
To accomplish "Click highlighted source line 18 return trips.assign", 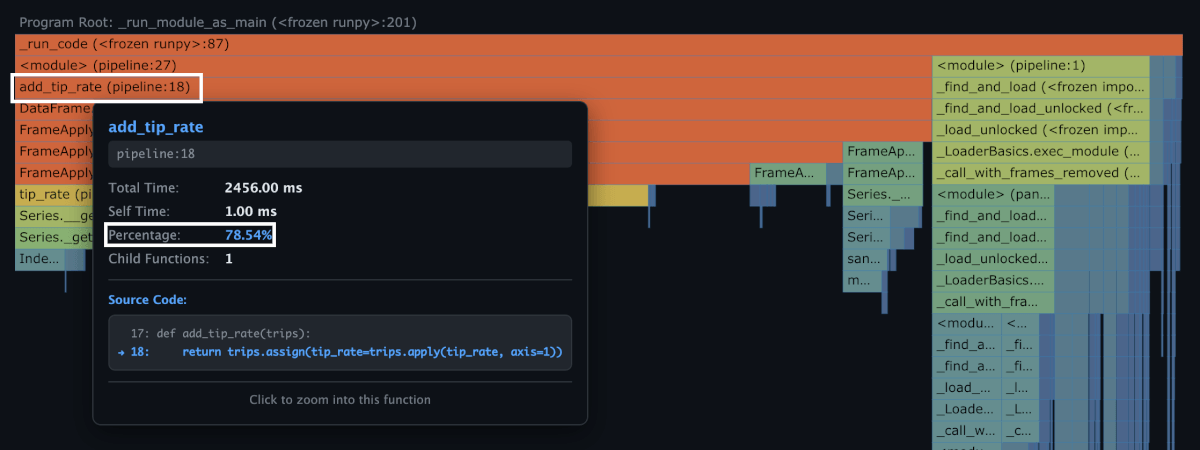I will [340, 352].
